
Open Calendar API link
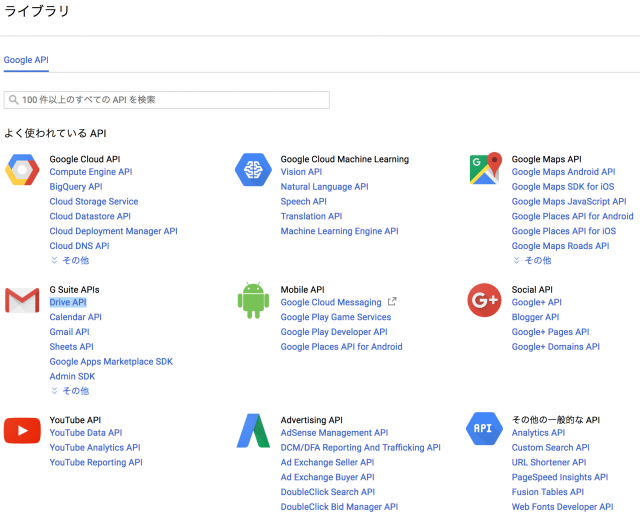pyautogui.click(x=76, y=317)
